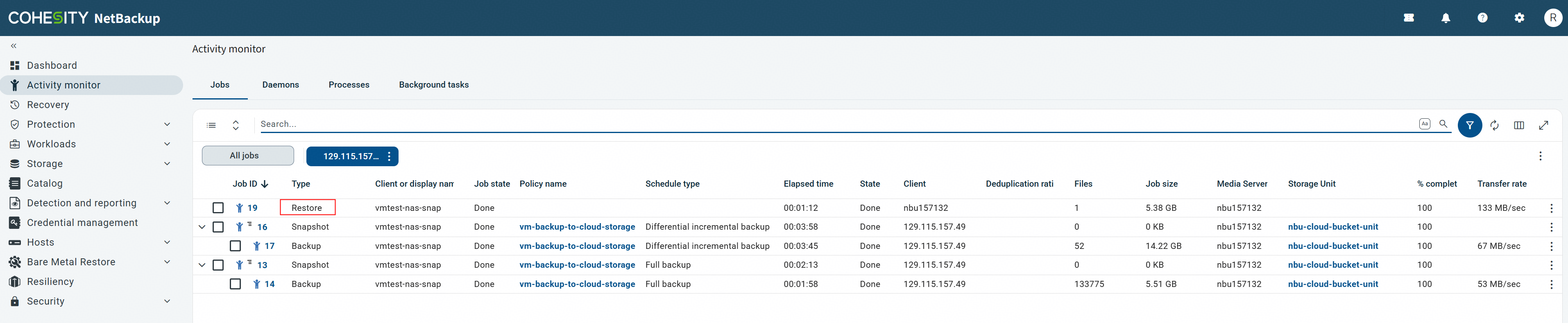Click the All jobs filter button
1568x323 pixels.
click(248, 156)
